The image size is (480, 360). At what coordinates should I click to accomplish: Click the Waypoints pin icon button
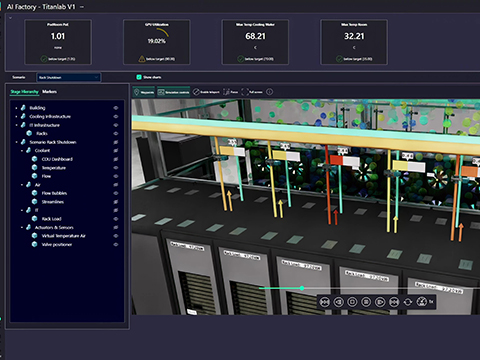144,92
